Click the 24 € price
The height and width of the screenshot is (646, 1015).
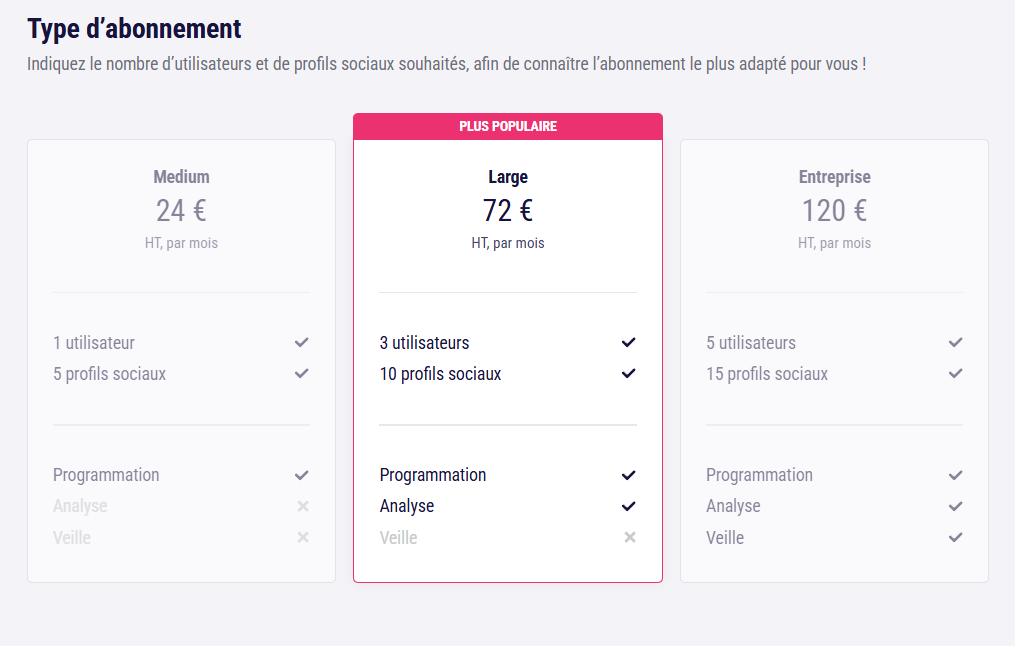tap(181, 210)
